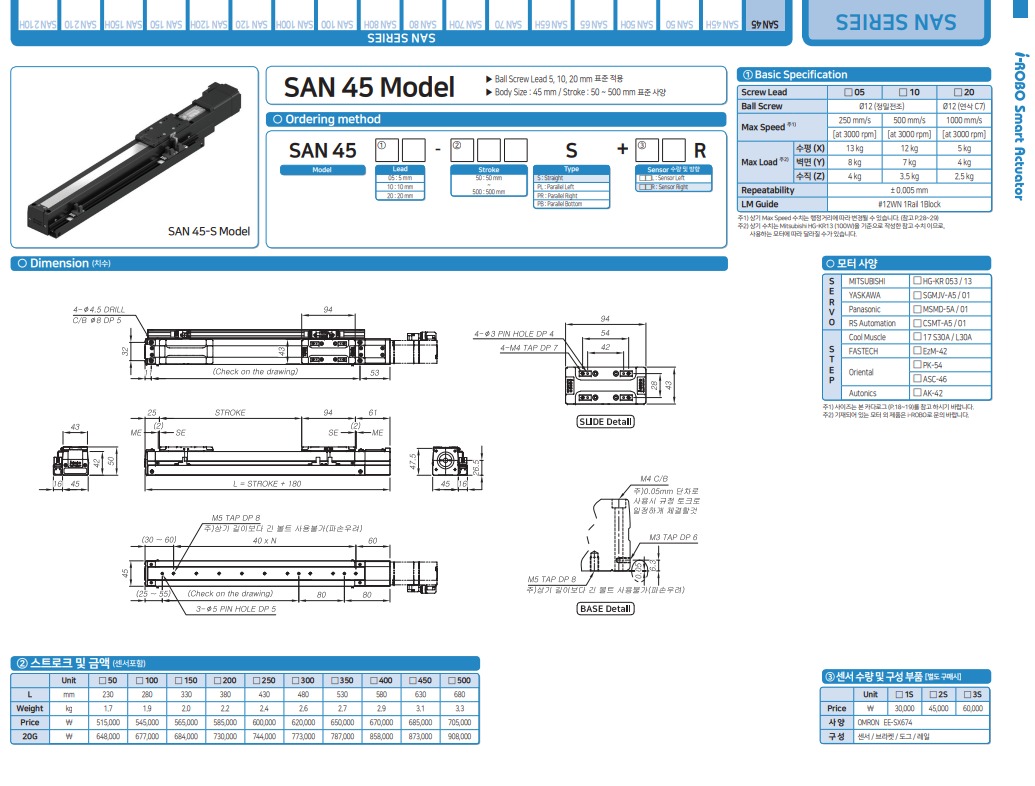Click the Dimension section header bar
1035x786 pixels.
(368, 264)
